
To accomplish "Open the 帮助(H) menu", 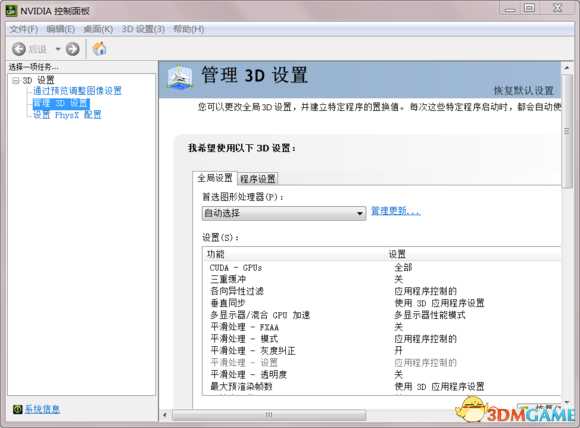I will click(189, 29).
